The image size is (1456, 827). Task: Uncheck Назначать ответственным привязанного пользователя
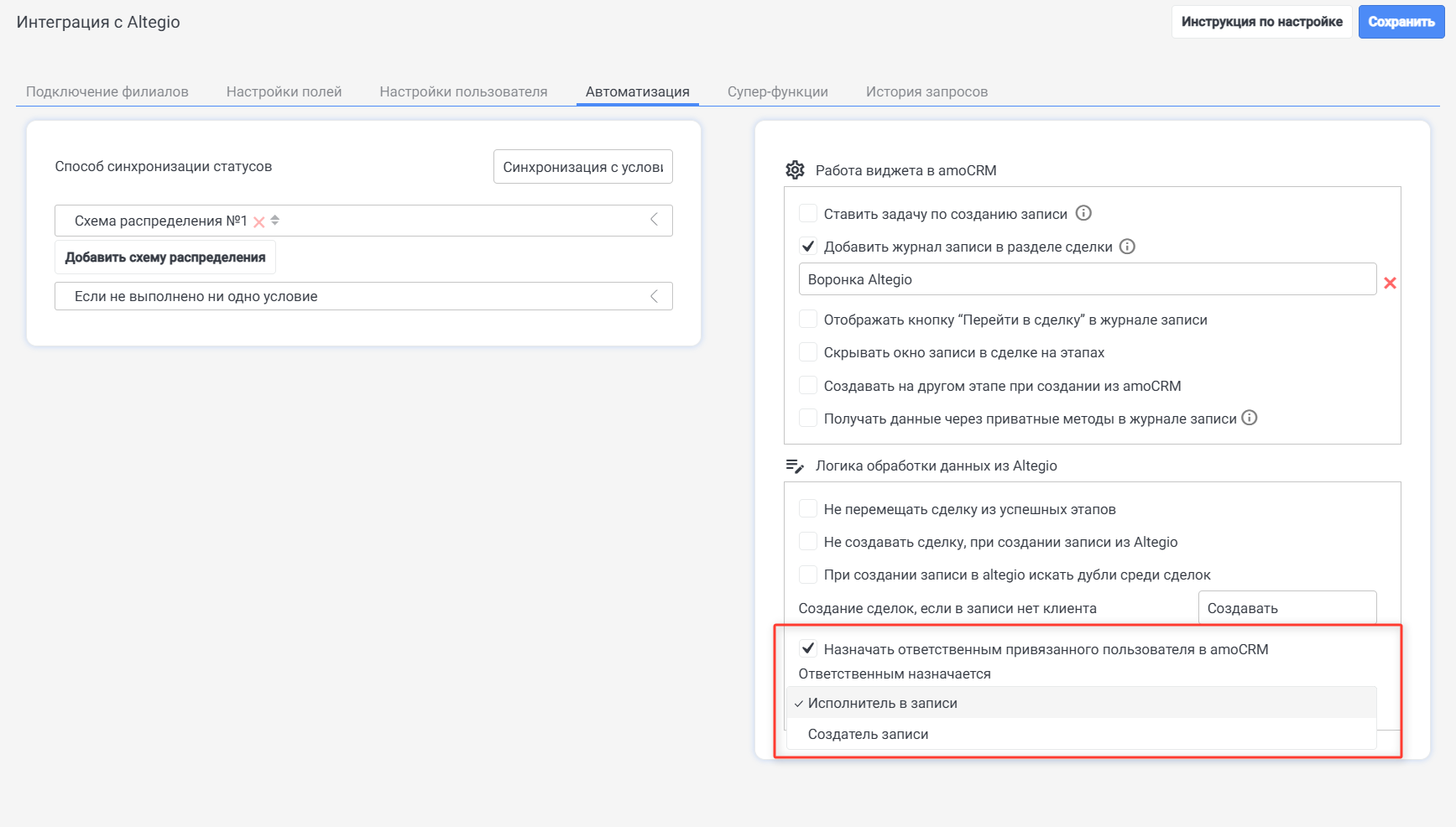pos(808,648)
